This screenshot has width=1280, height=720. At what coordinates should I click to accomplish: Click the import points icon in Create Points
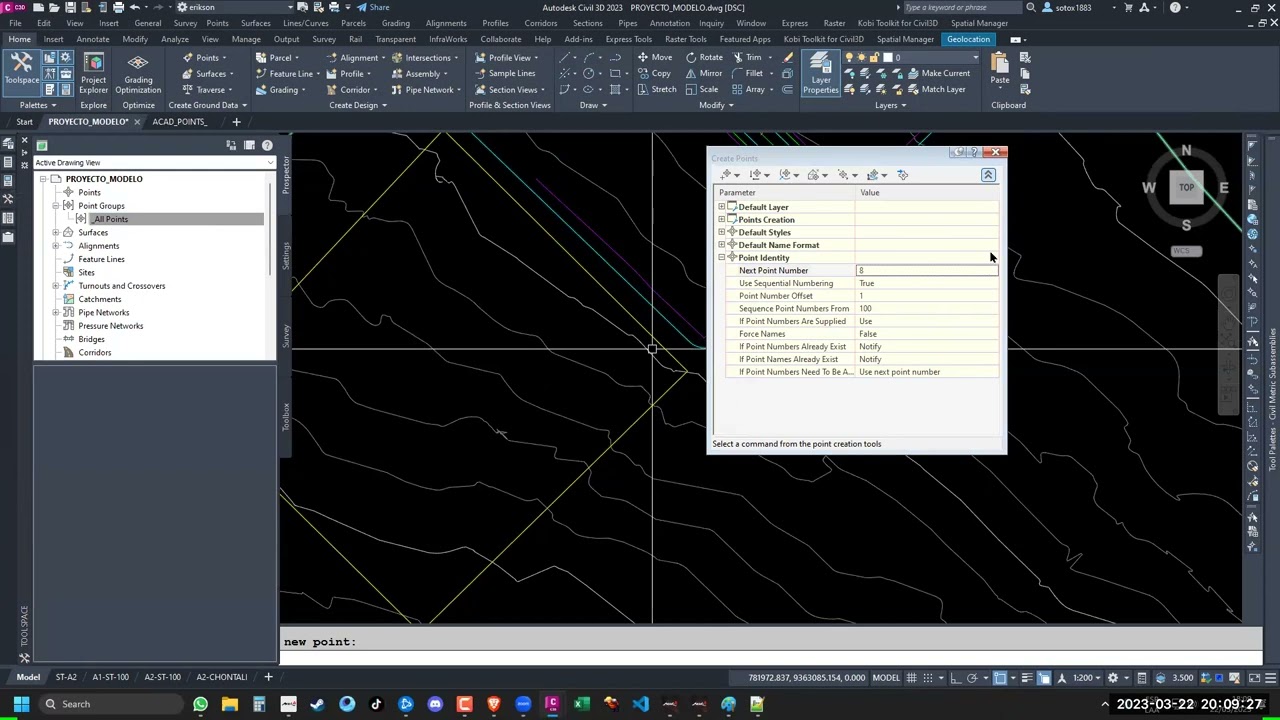point(902,175)
